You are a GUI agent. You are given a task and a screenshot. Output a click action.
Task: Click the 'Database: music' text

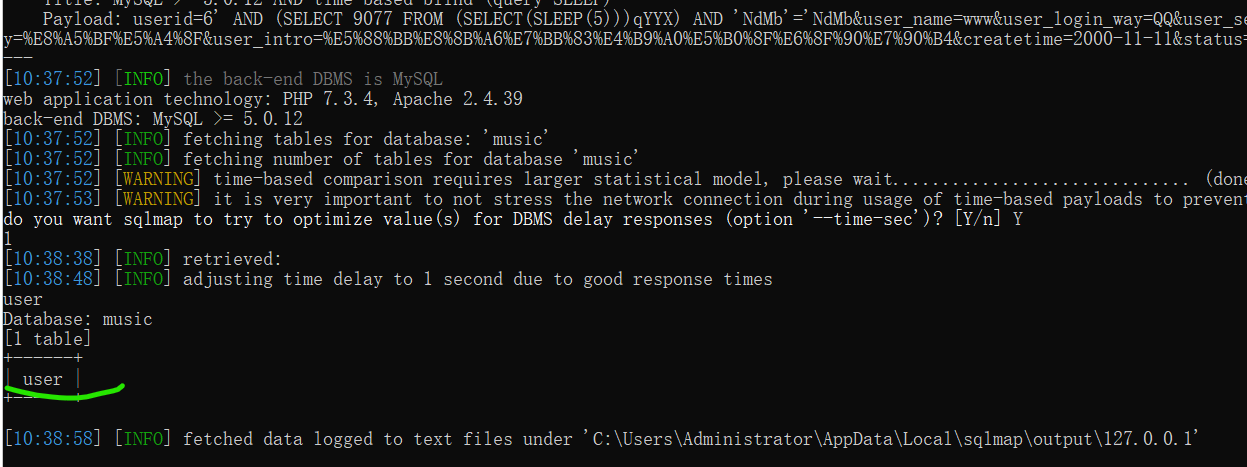click(78, 319)
